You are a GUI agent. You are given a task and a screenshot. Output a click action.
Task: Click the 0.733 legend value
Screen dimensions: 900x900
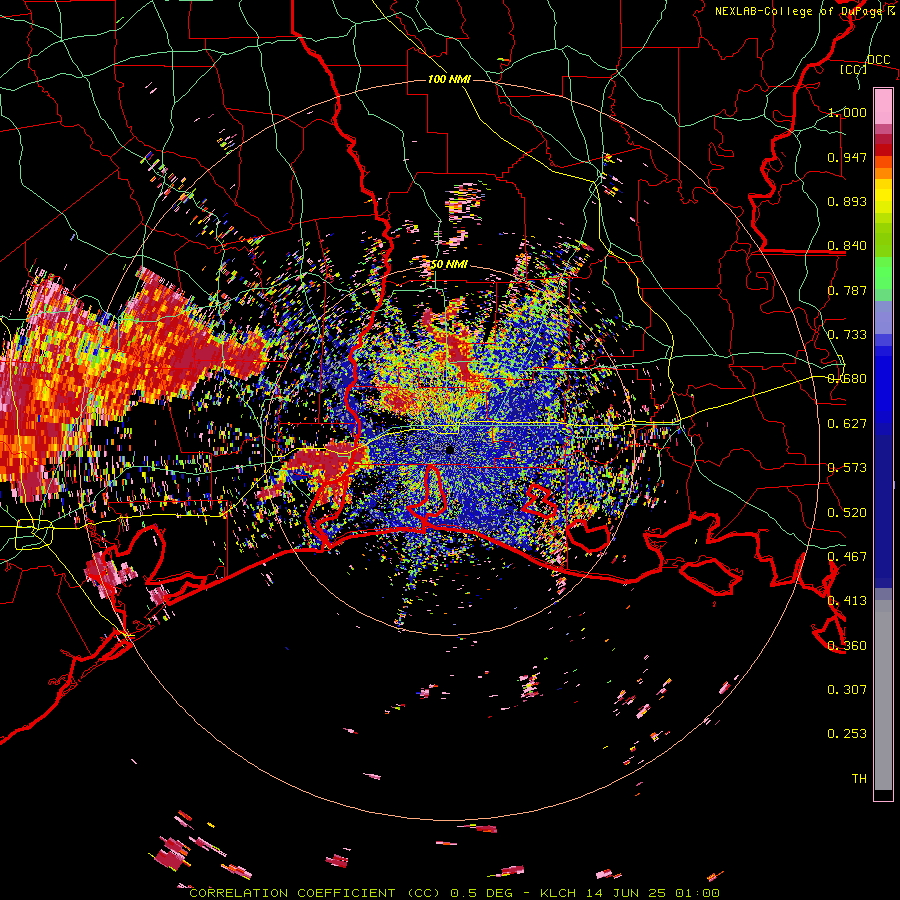[x=847, y=335]
